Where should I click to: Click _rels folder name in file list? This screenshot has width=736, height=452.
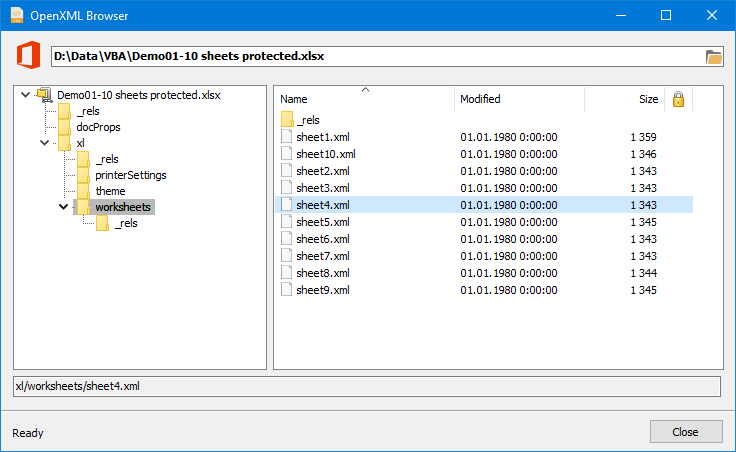tap(308, 120)
